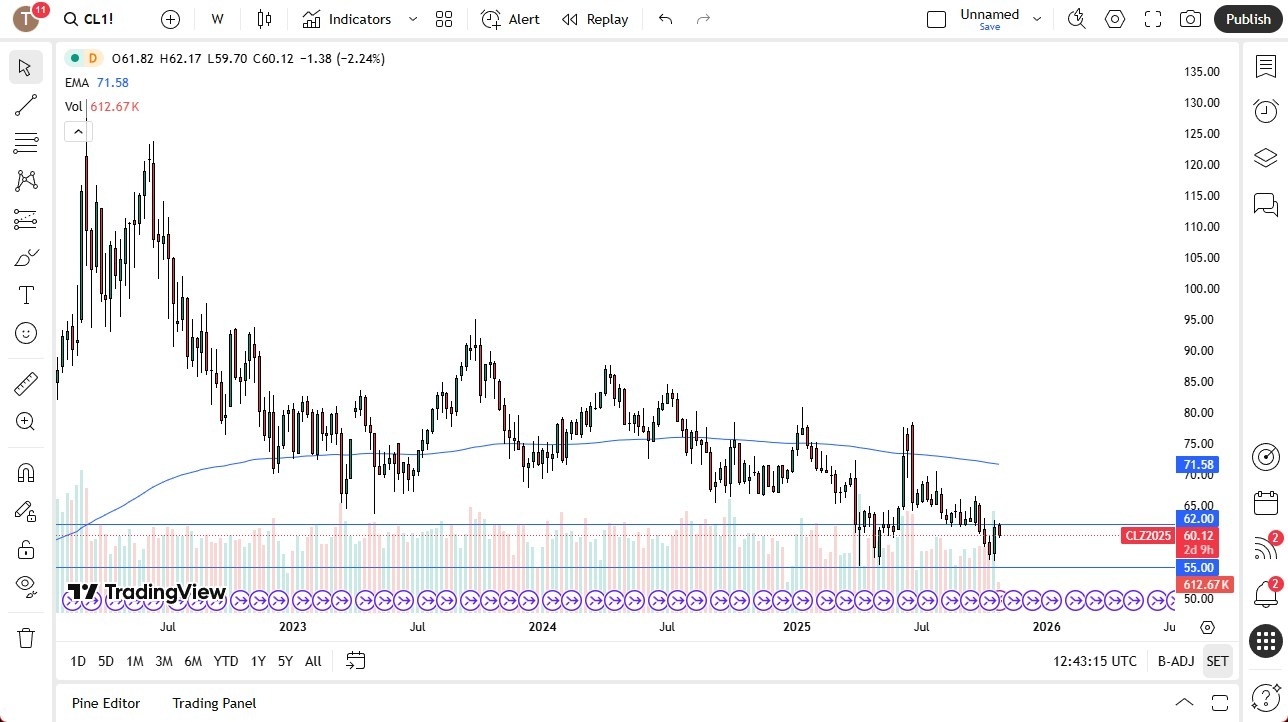1288x722 pixels.
Task: Select the Measure ruler tool
Action: click(x=25, y=383)
